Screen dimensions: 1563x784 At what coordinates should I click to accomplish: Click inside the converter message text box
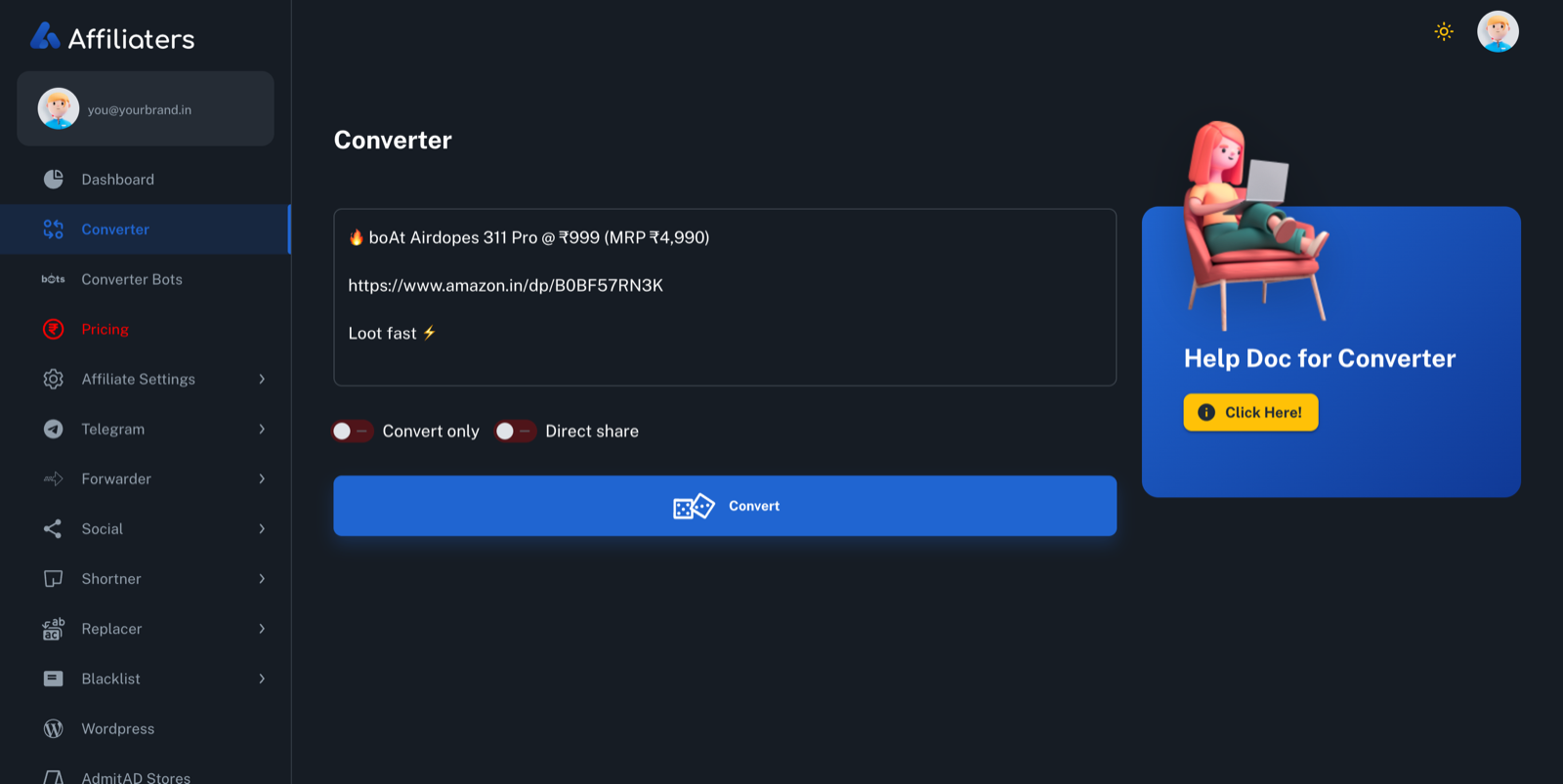click(x=725, y=297)
